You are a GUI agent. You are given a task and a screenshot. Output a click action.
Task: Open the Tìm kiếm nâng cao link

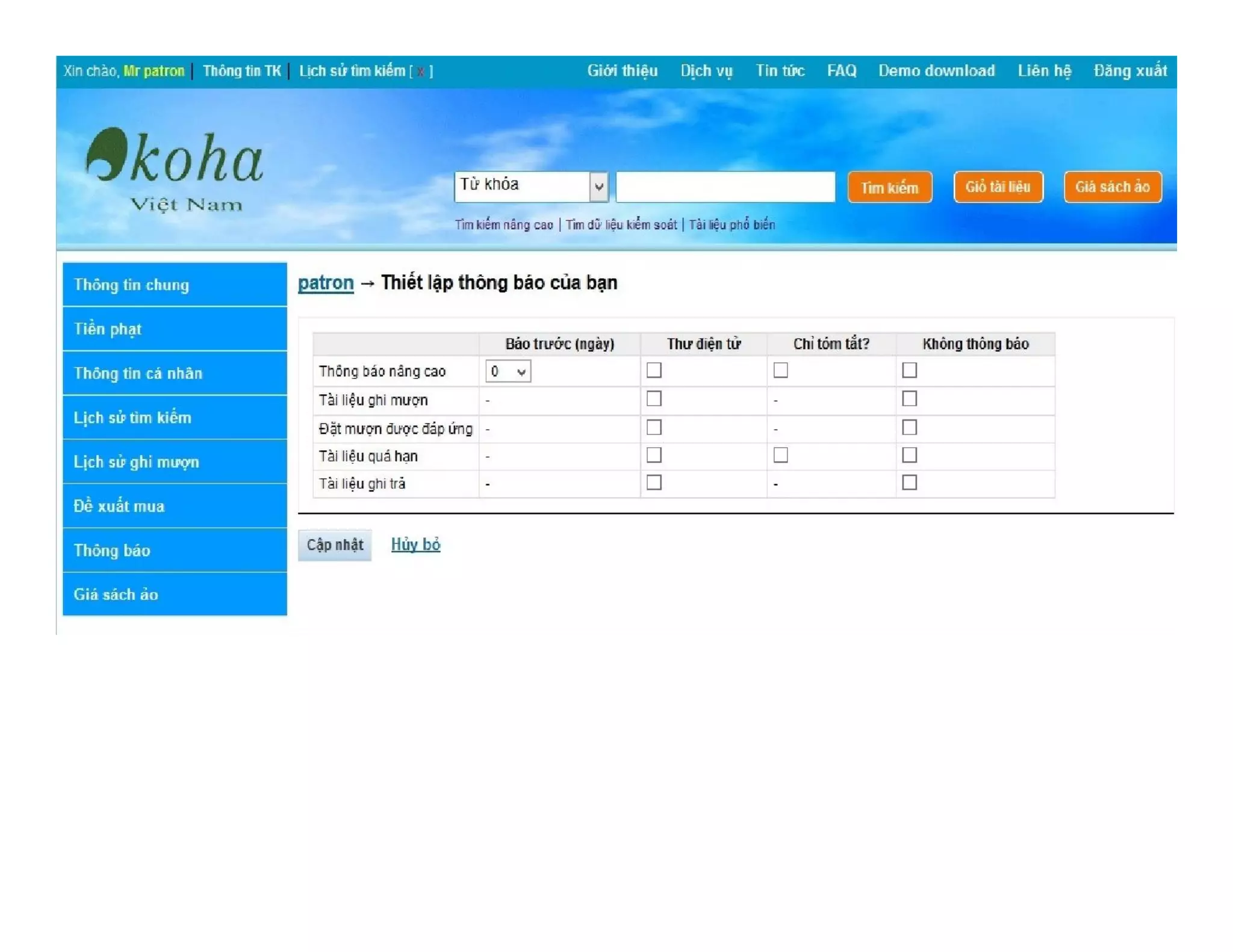tap(503, 225)
